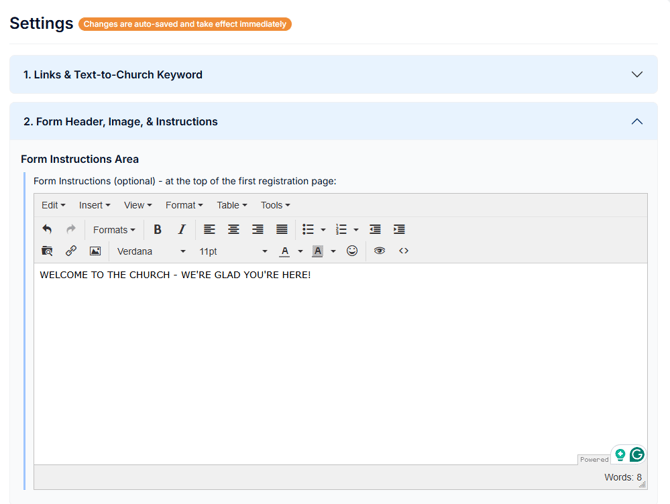Image resolution: width=670 pixels, height=504 pixels.
Task: Insert a bullet list
Action: point(308,229)
